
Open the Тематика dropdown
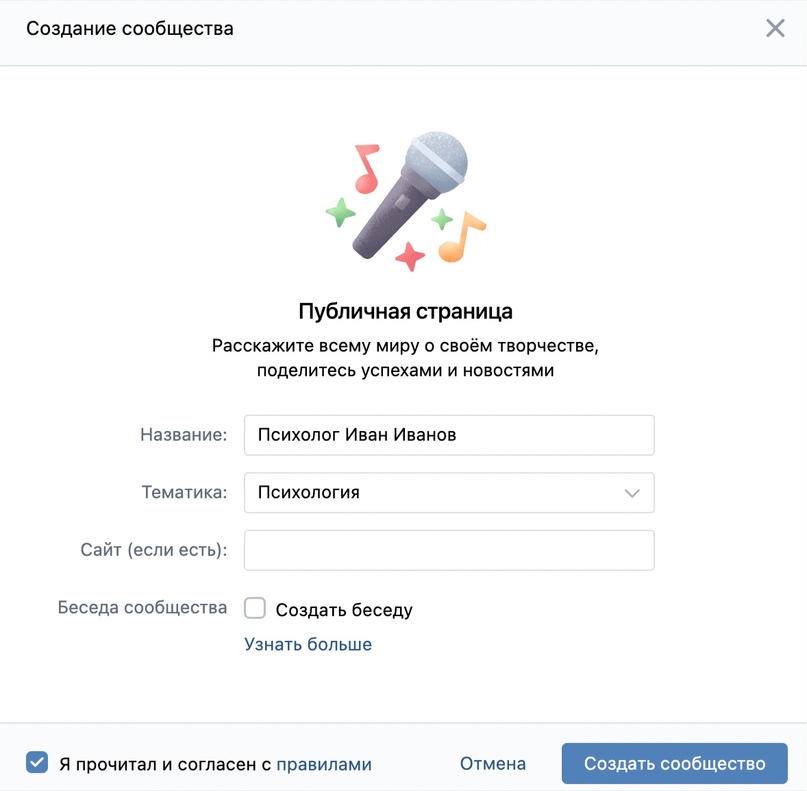pyautogui.click(x=449, y=493)
